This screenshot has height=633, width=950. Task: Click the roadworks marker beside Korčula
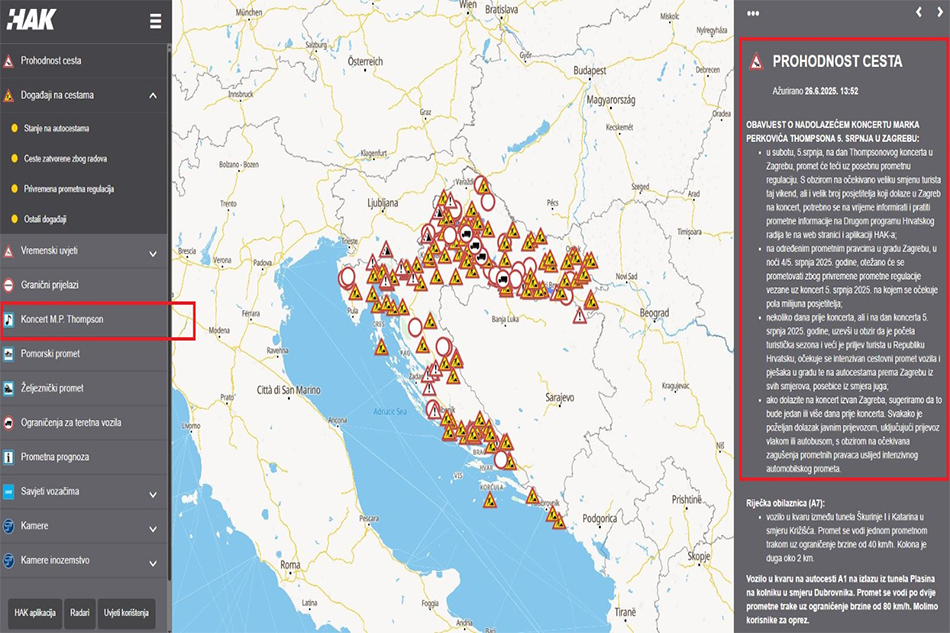coord(490,500)
